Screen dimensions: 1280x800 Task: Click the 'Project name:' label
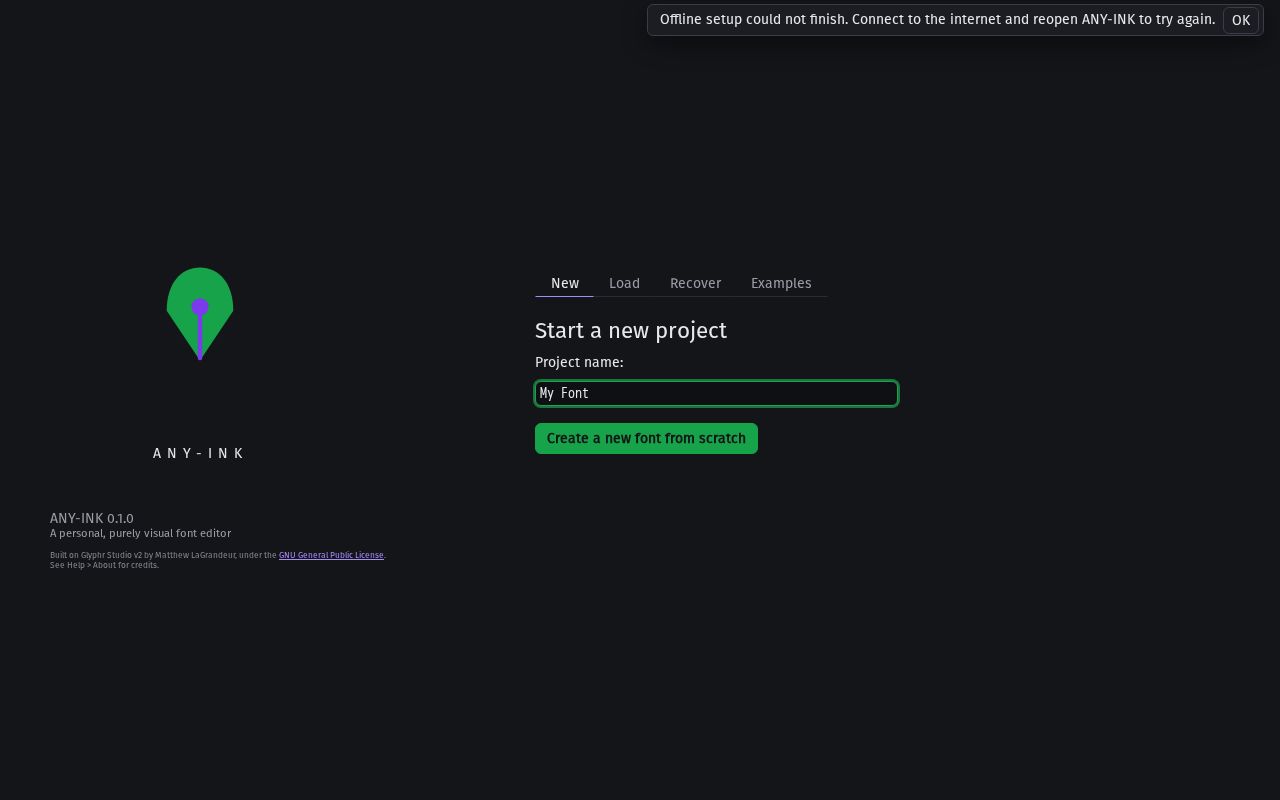(579, 362)
